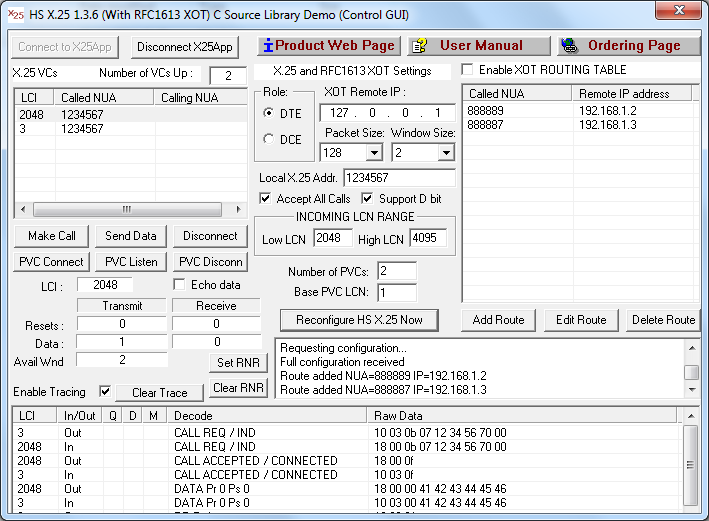Open the Ordering Page

[x=629, y=46]
